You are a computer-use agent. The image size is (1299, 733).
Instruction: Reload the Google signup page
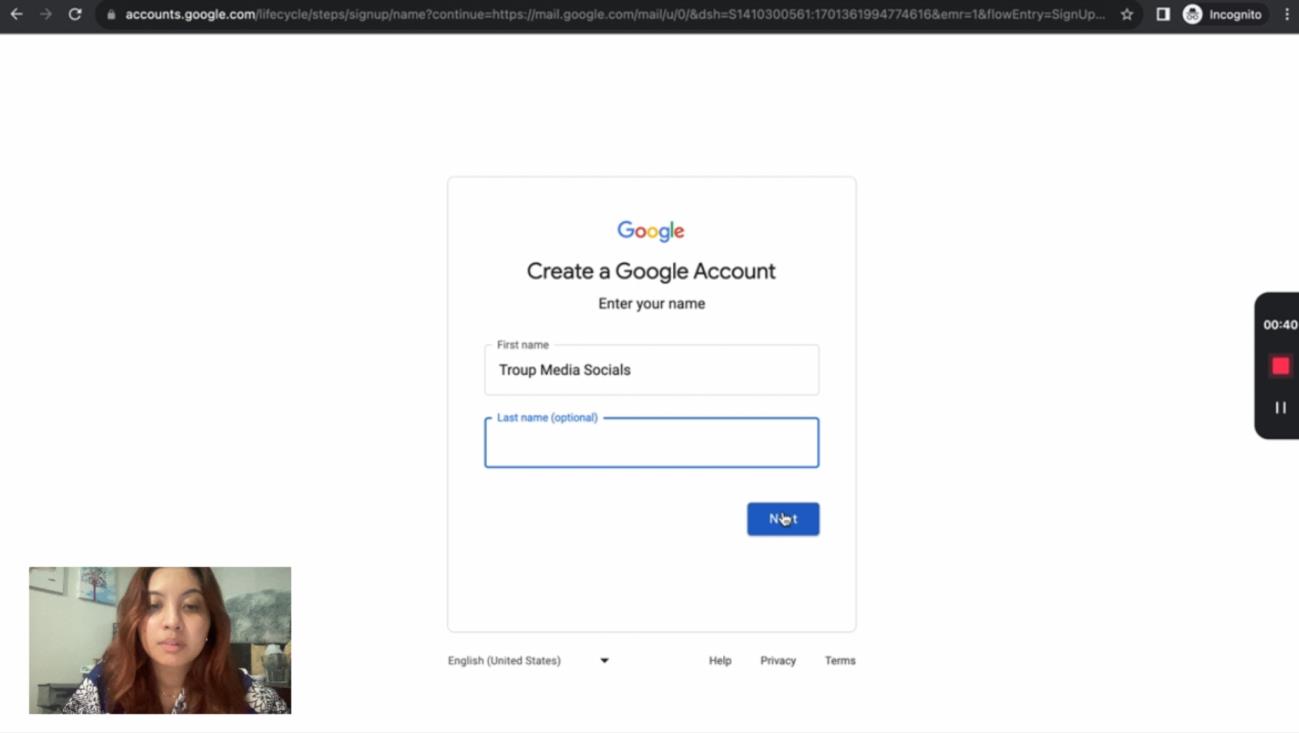(x=75, y=14)
